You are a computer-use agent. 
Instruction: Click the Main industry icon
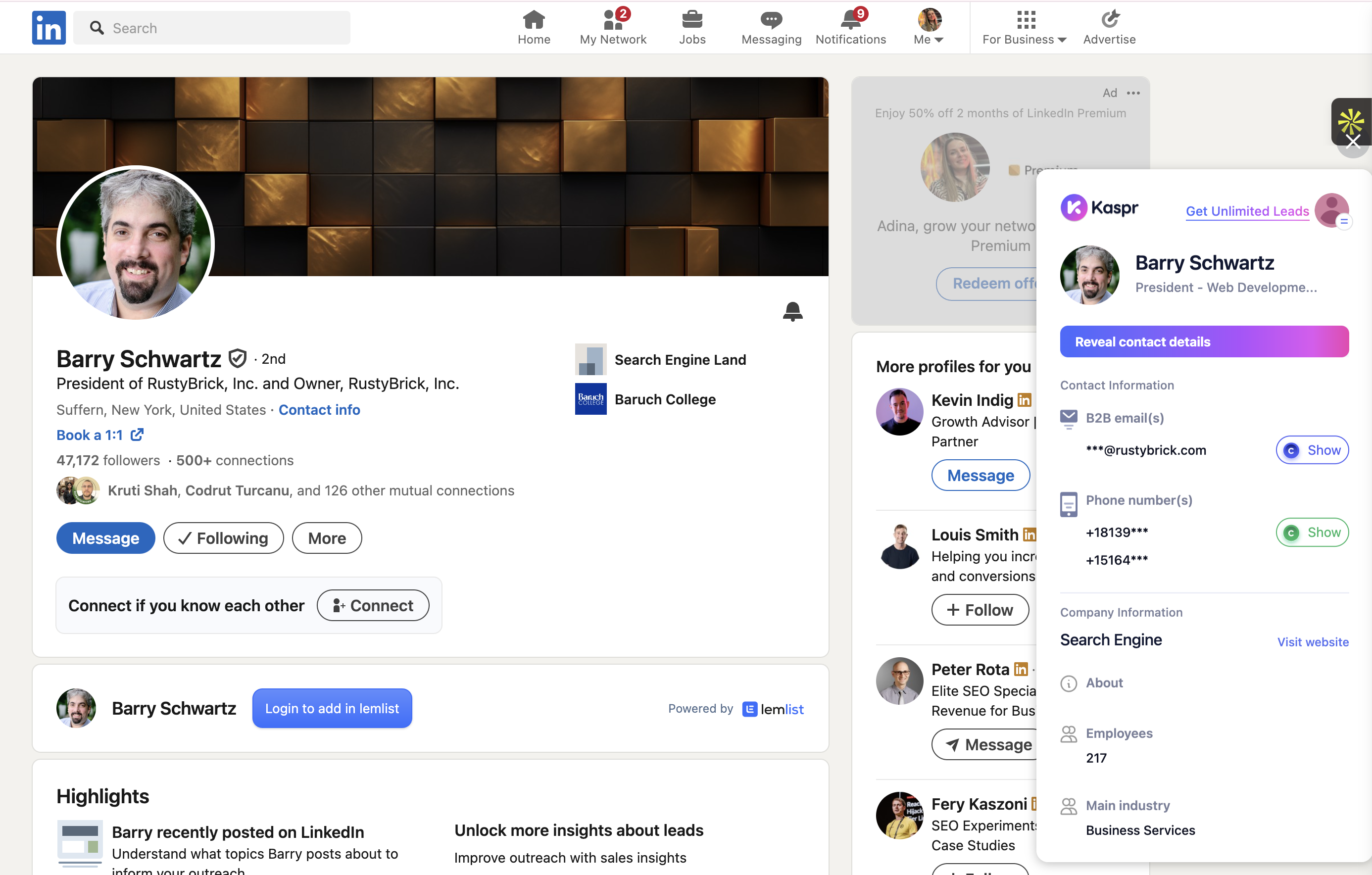[1068, 806]
